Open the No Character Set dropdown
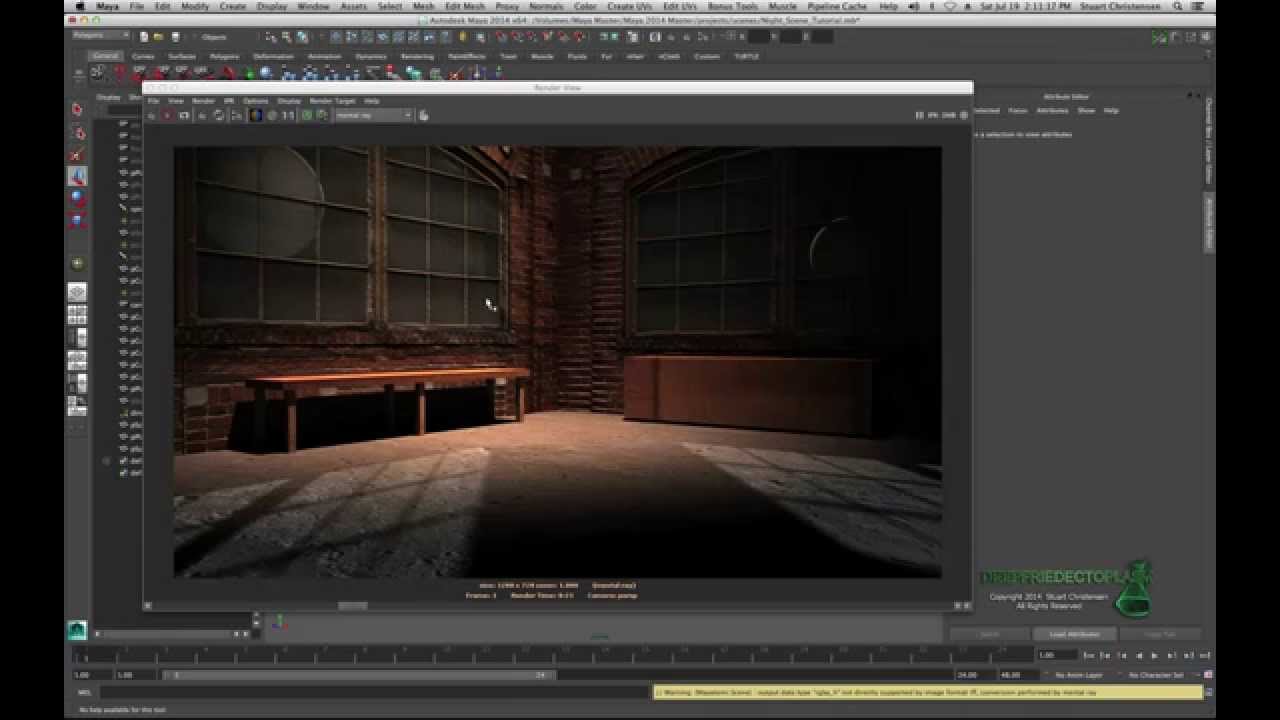Viewport: 1280px width, 720px height. pos(1159,675)
